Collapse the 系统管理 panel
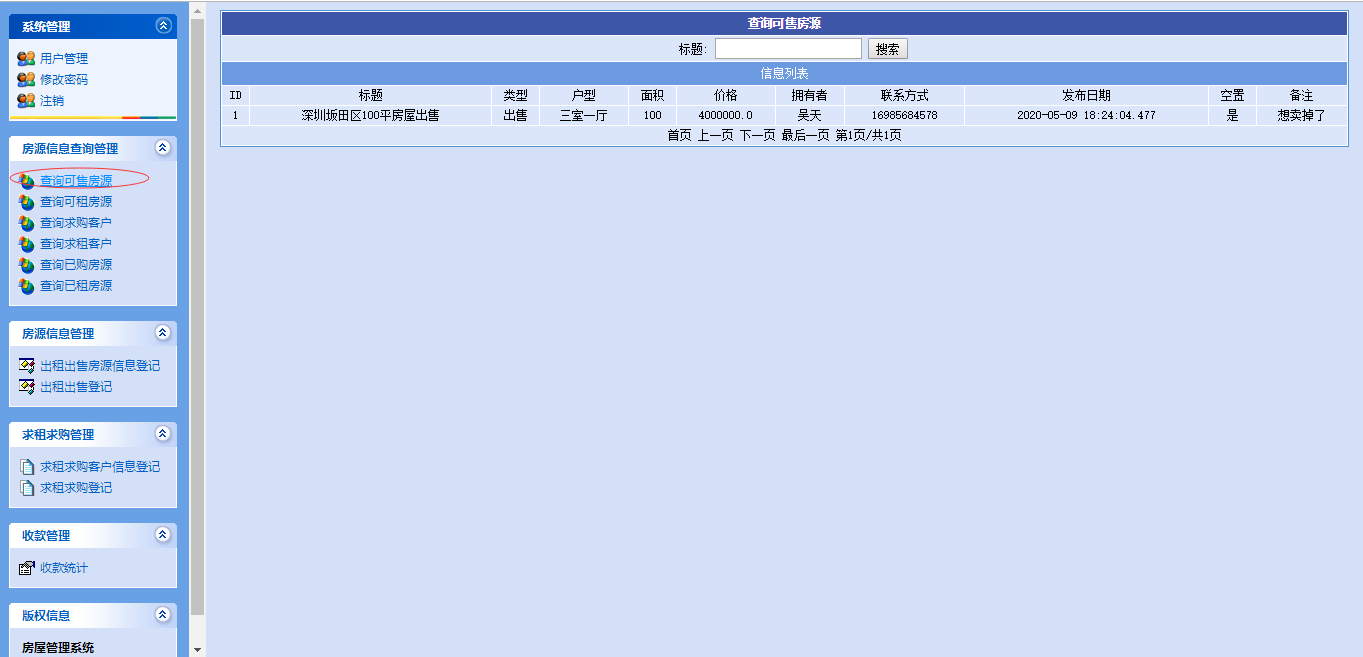Viewport: 1363px width, 657px height. coord(163,26)
